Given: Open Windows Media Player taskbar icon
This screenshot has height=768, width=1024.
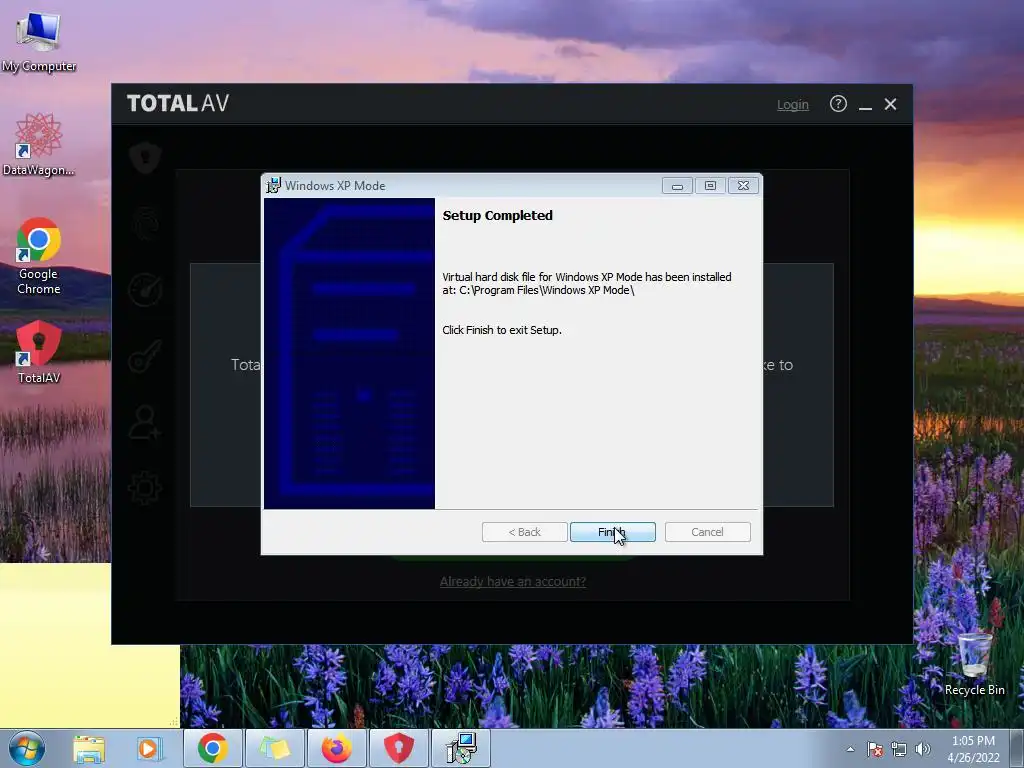Looking at the screenshot, I should pyautogui.click(x=149, y=749).
